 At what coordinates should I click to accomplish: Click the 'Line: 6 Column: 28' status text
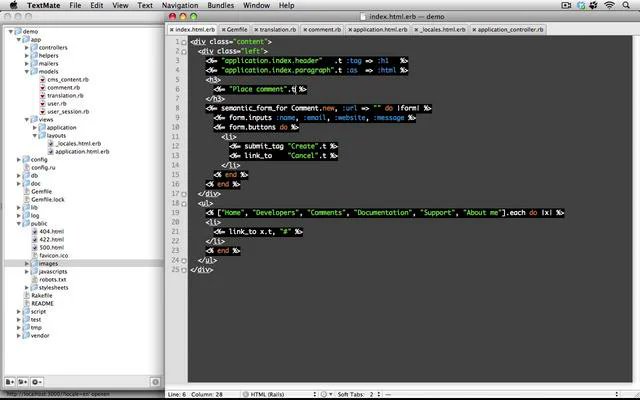pos(196,394)
